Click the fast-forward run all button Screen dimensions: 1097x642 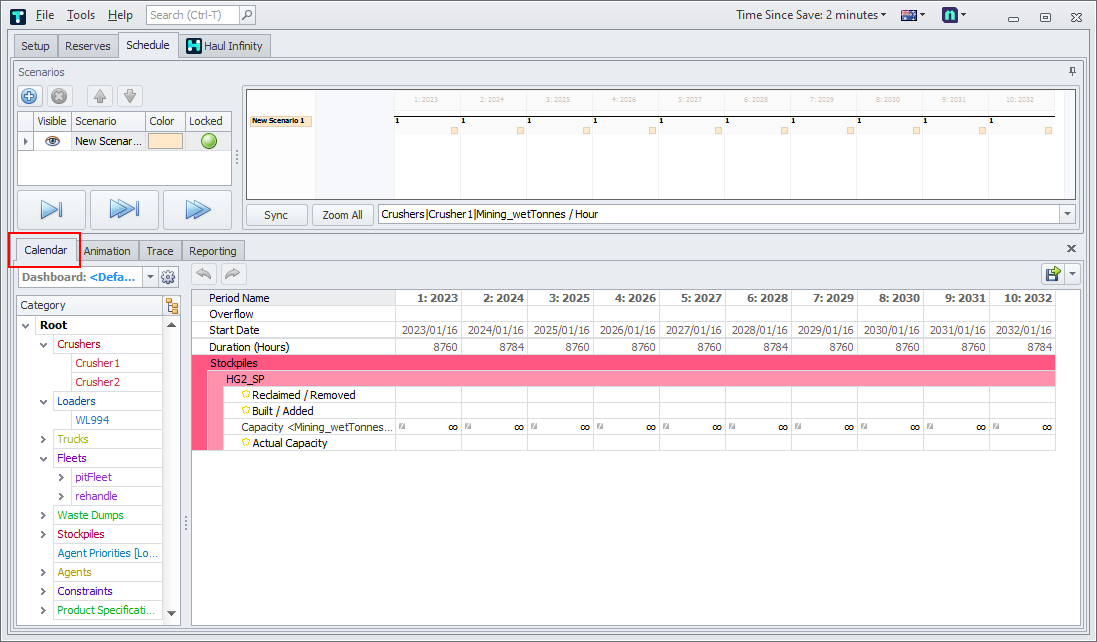click(x=124, y=209)
